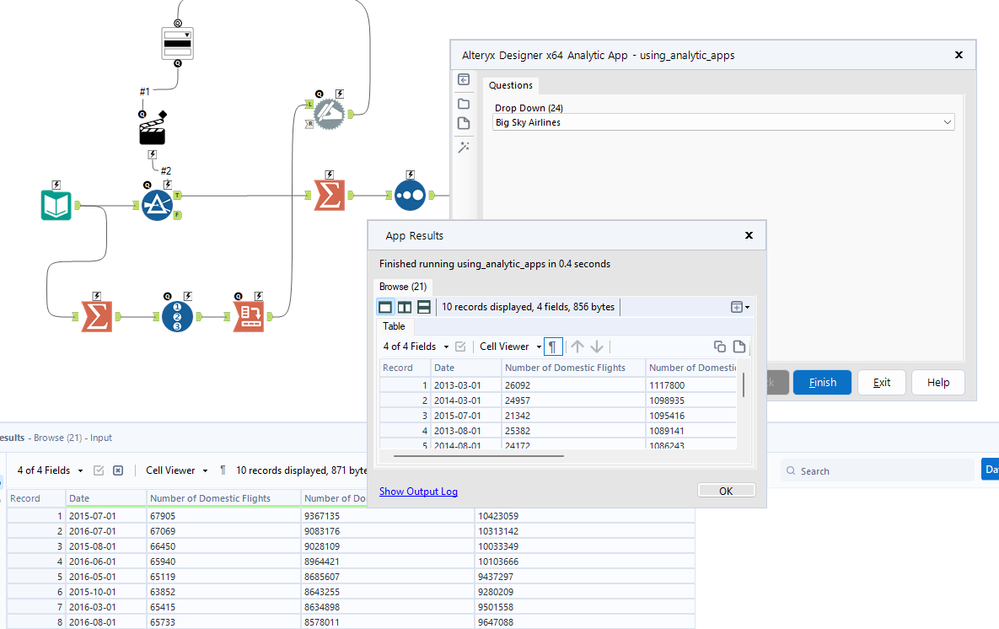The height and width of the screenshot is (629, 999).
Task: Select the teal Input Data book tool
Action: click(x=56, y=205)
